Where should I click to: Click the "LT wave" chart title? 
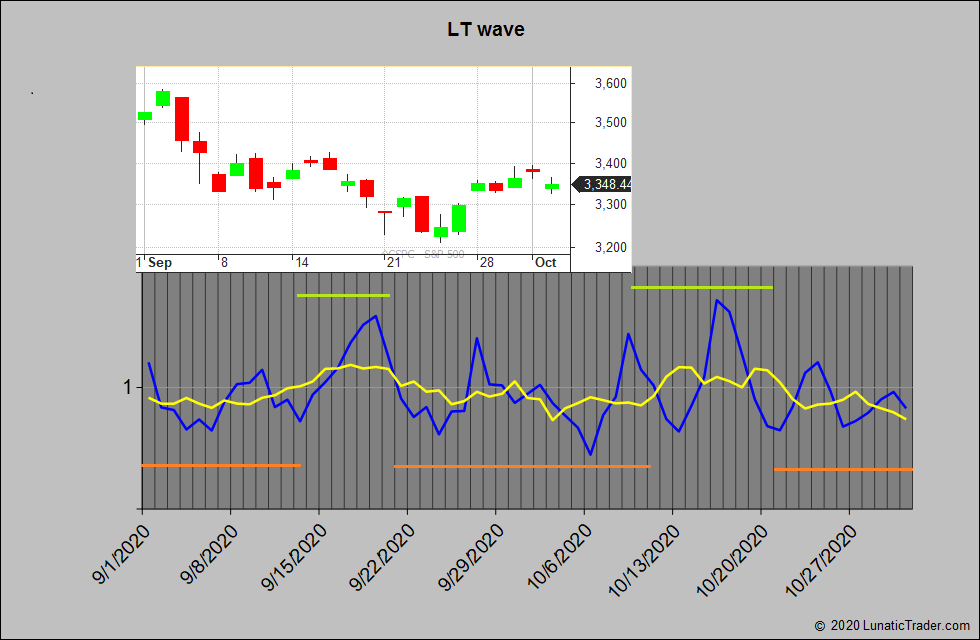coord(486,30)
